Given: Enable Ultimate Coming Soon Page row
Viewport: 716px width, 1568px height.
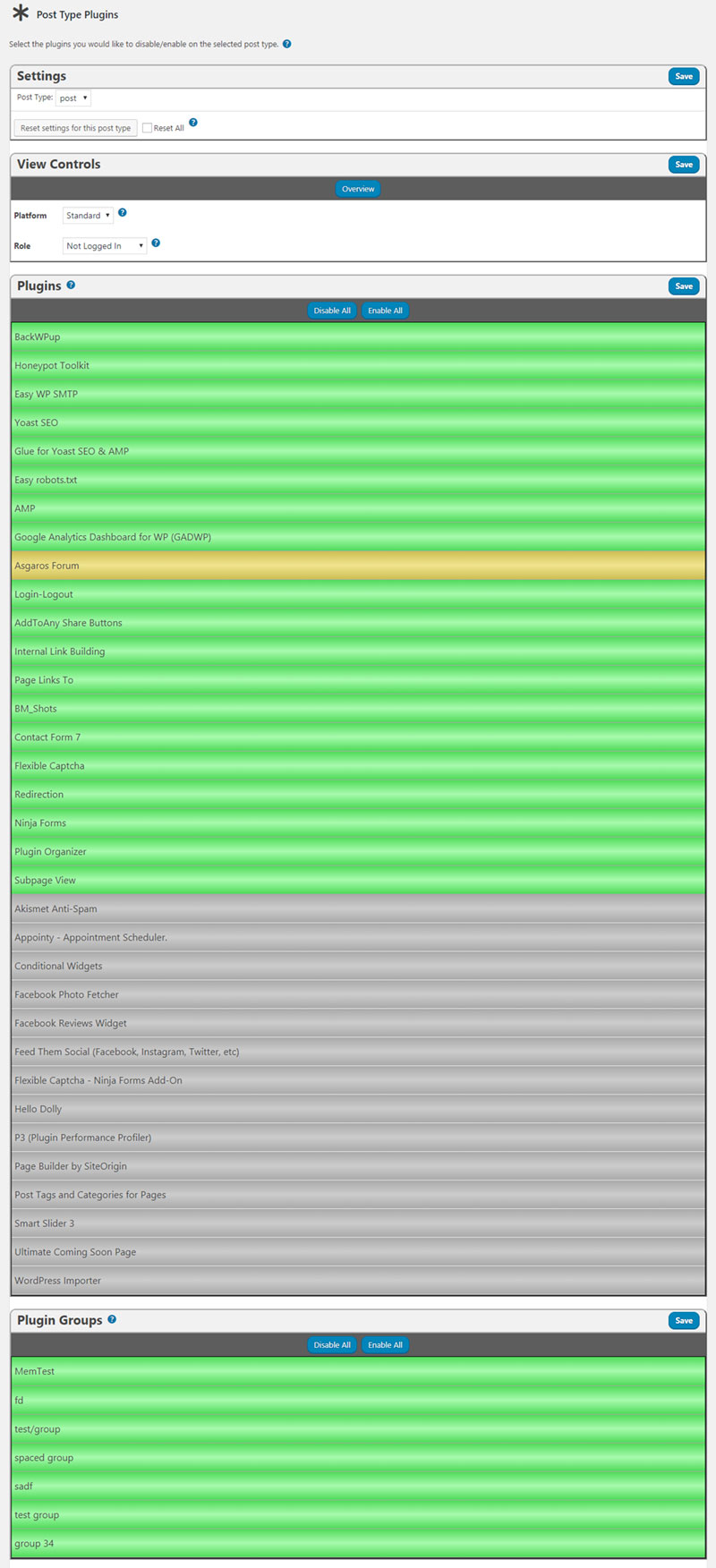Looking at the screenshot, I should [358, 1252].
